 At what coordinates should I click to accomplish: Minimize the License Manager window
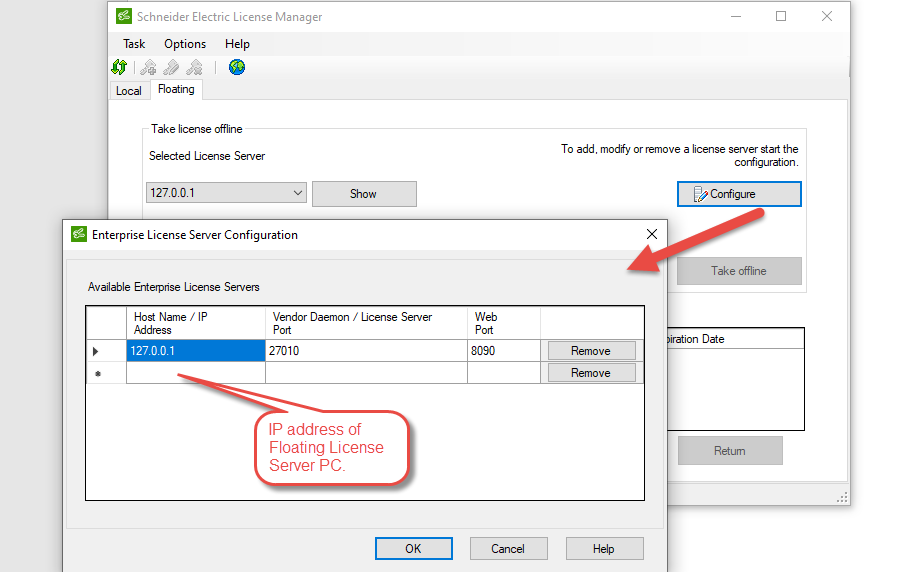pyautogui.click(x=736, y=17)
